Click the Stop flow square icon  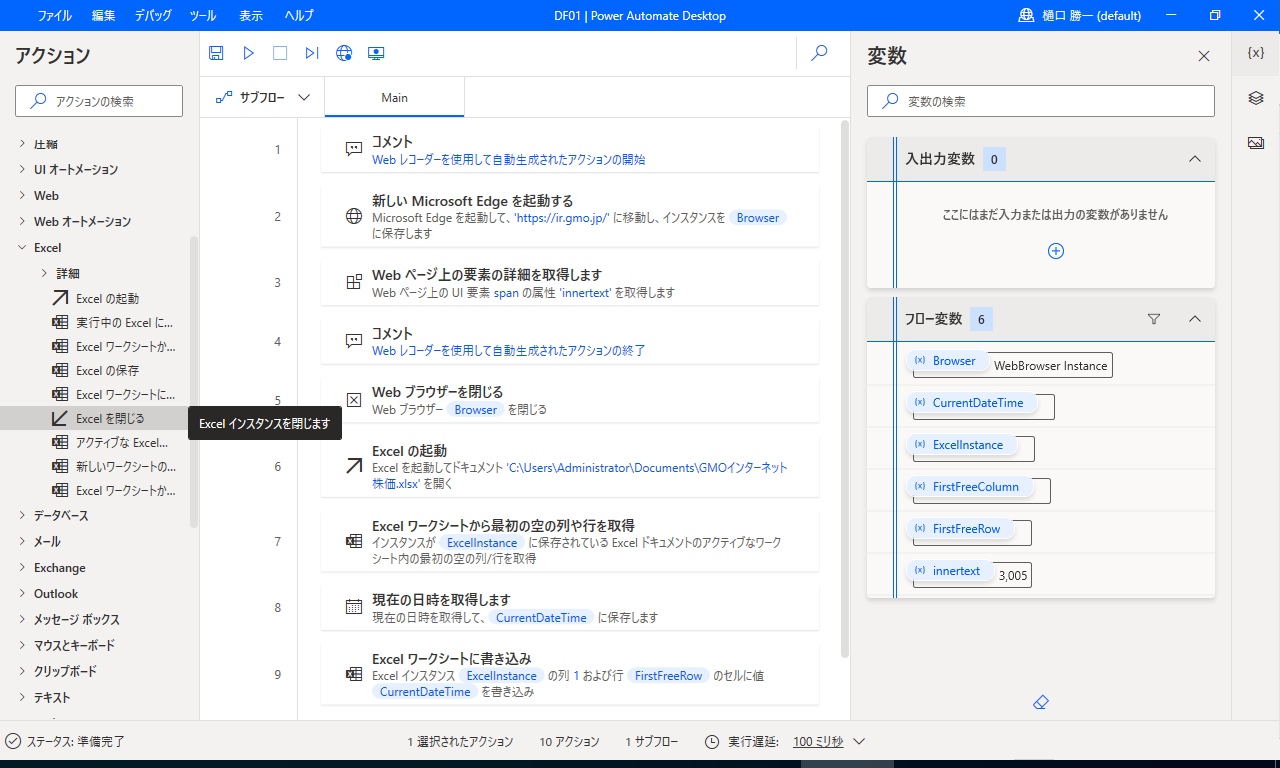pos(280,53)
